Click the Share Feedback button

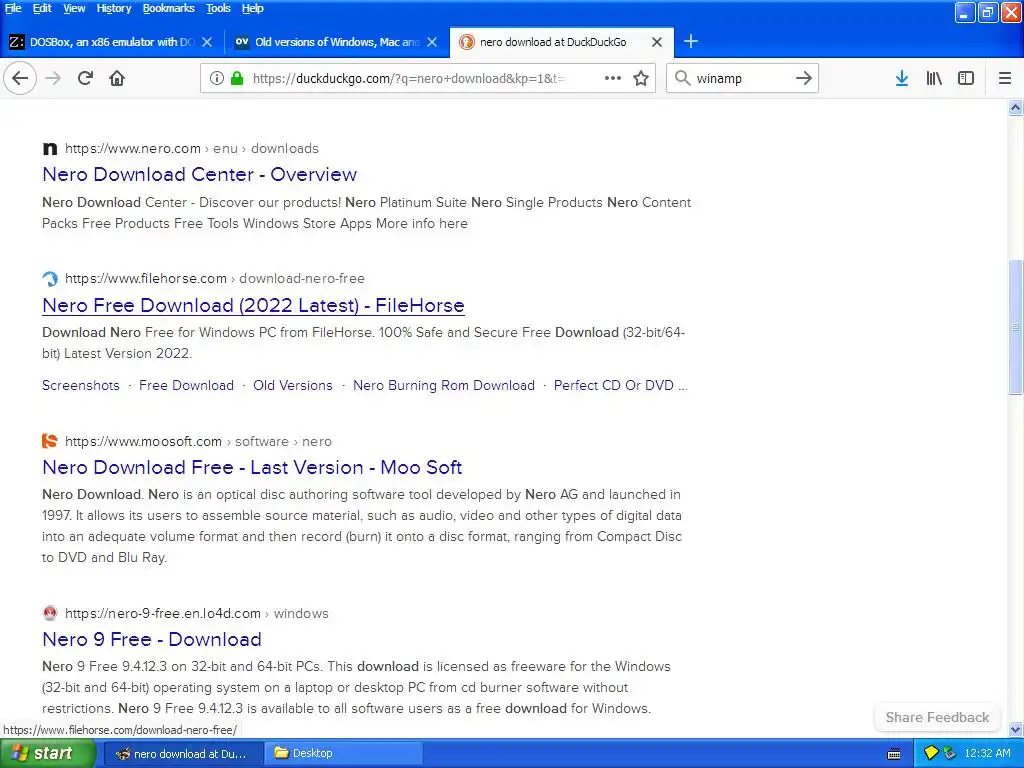coord(936,717)
